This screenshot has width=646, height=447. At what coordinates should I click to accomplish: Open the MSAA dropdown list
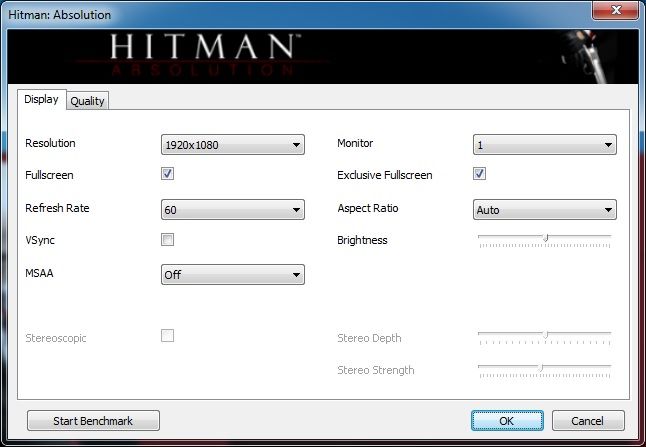pos(232,274)
